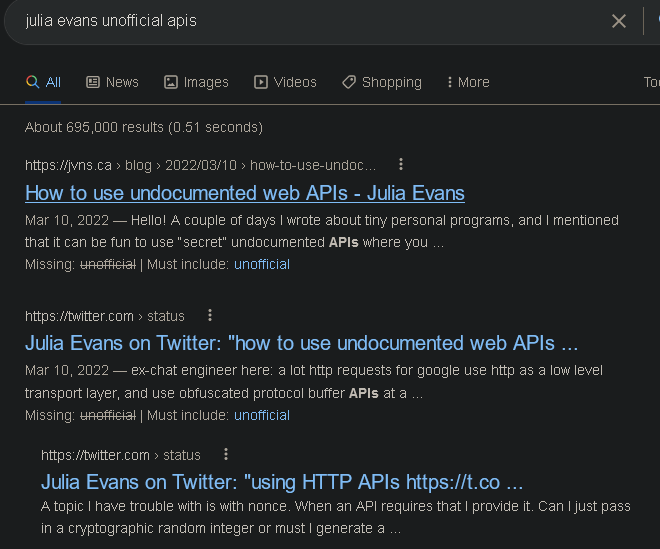Click the first 'https://twitter.com › status' breadcrumb

105,316
